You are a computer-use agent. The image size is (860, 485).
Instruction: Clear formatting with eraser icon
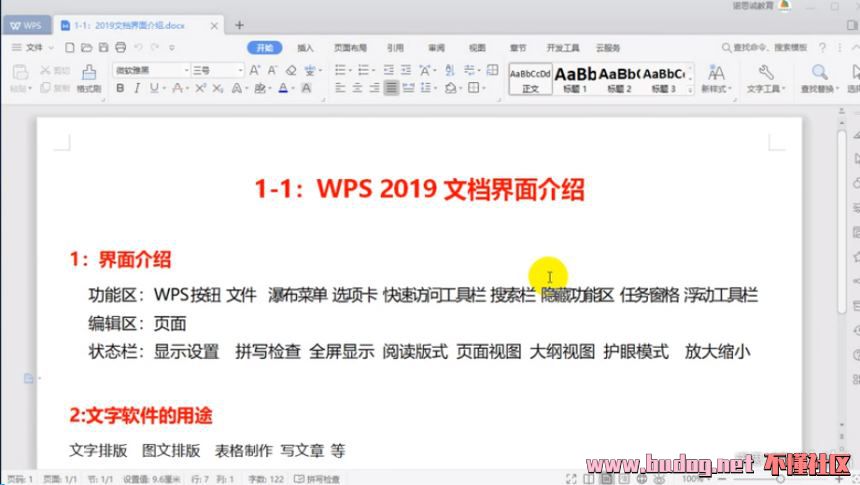(x=291, y=70)
